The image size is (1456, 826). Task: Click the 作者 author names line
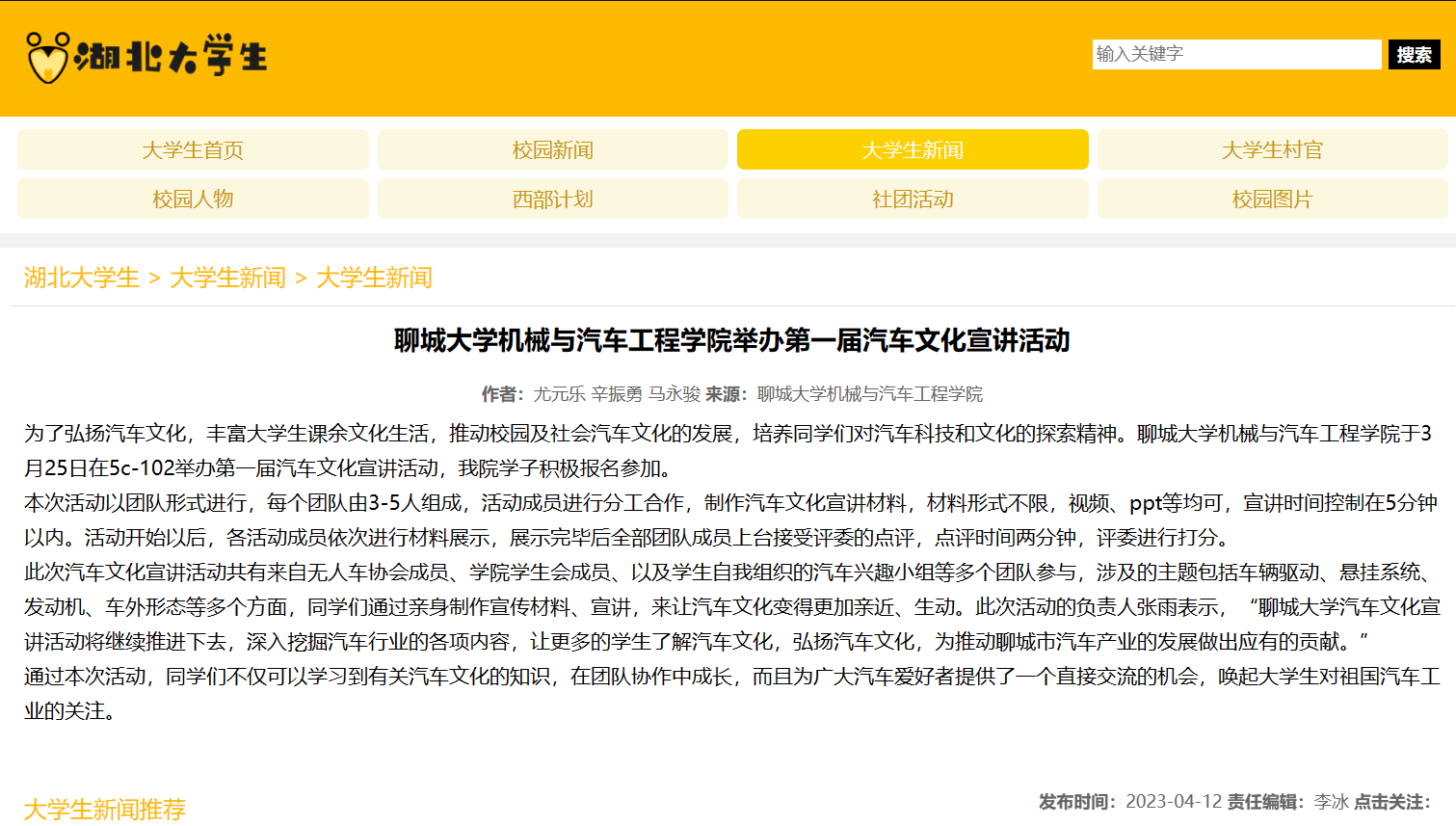617,394
